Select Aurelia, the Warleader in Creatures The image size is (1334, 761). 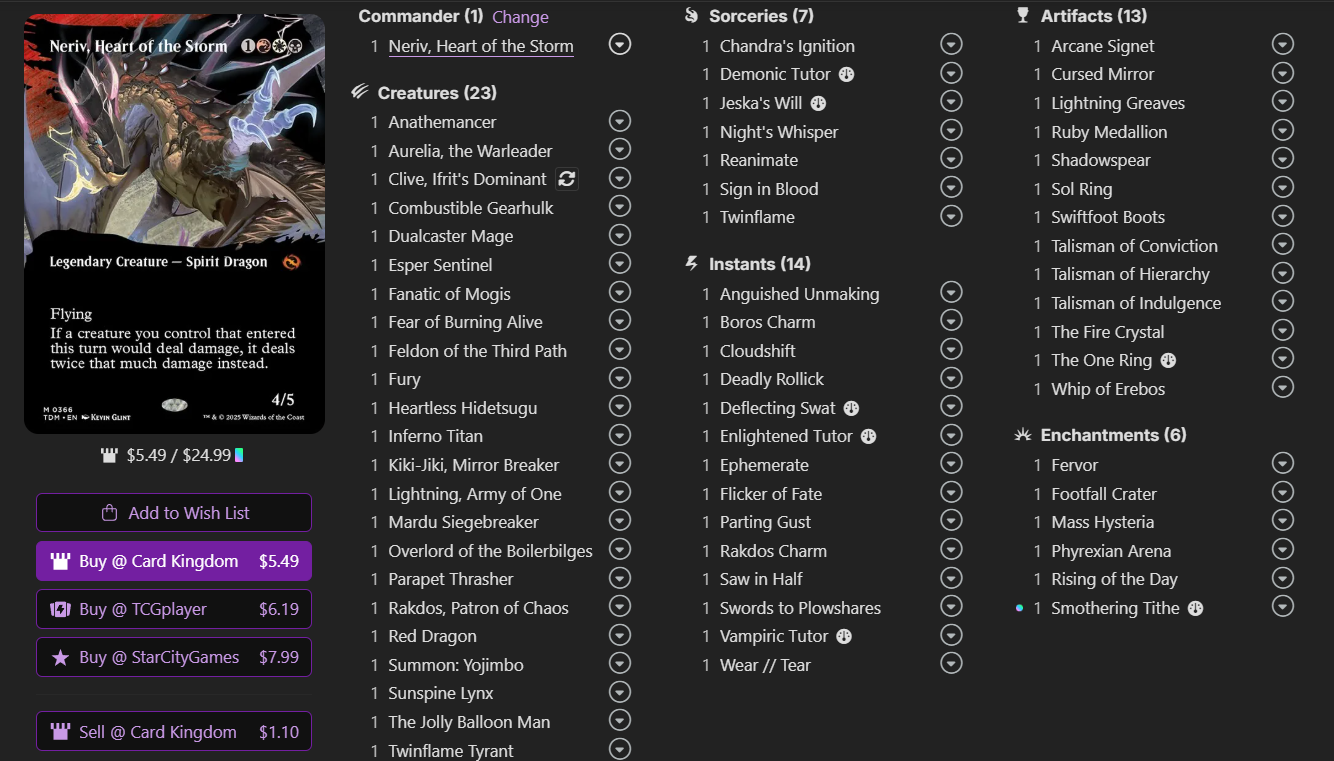(x=470, y=151)
